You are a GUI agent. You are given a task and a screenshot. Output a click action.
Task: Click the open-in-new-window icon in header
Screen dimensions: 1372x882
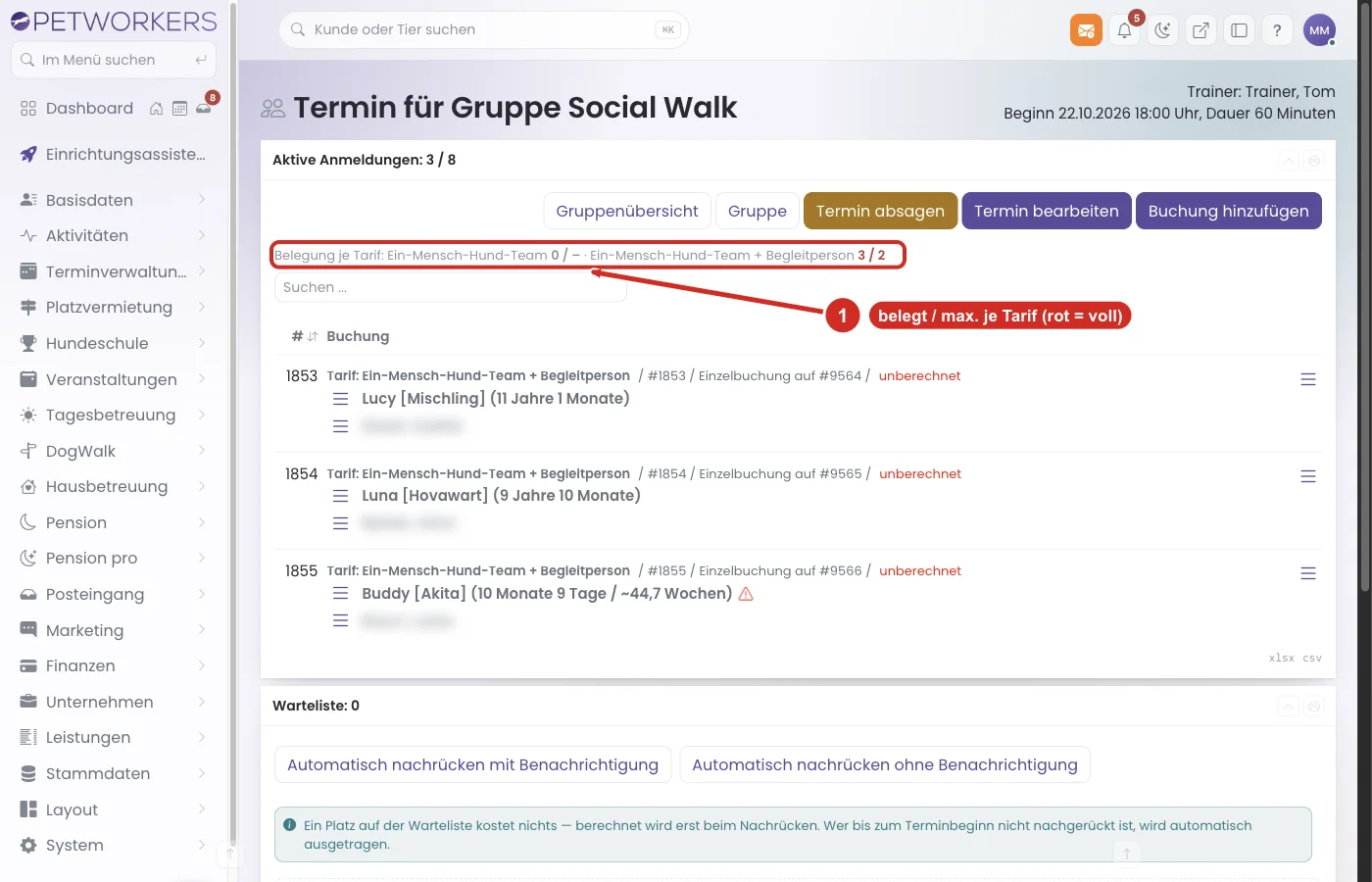tap(1200, 30)
